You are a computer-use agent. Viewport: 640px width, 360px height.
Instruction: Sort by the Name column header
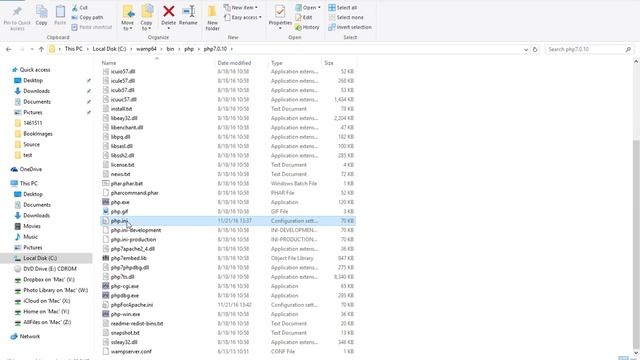pos(109,63)
